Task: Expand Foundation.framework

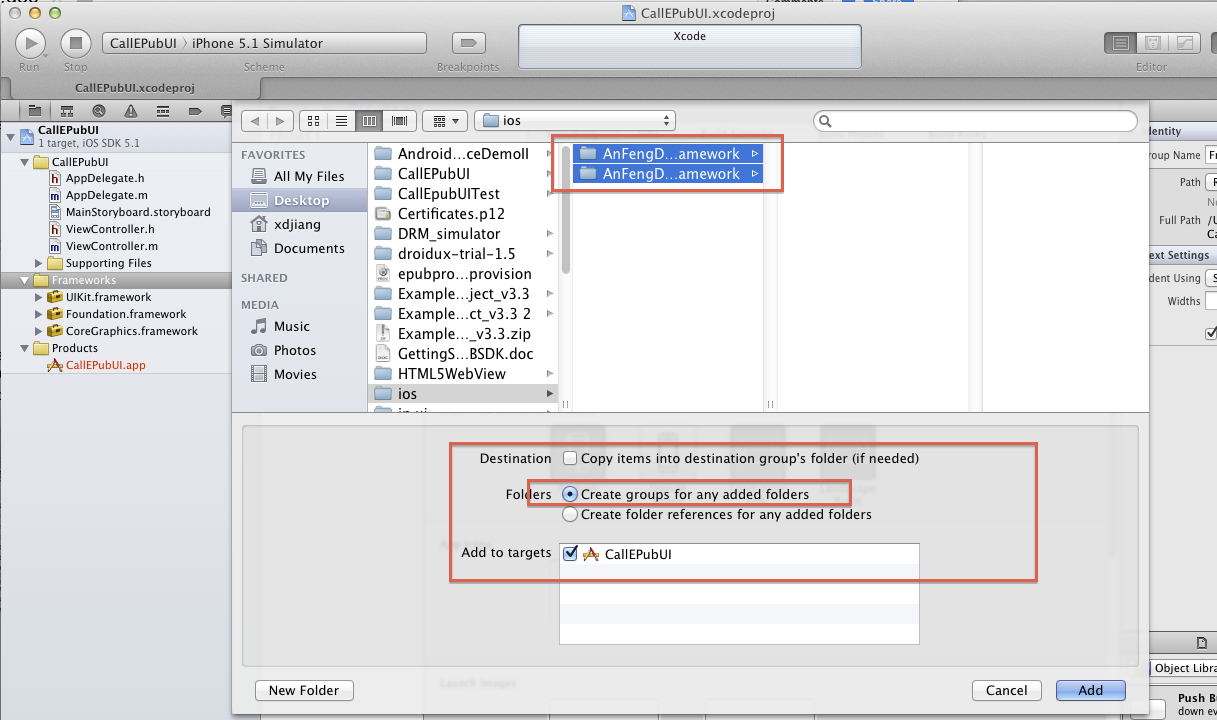Action: 39,314
